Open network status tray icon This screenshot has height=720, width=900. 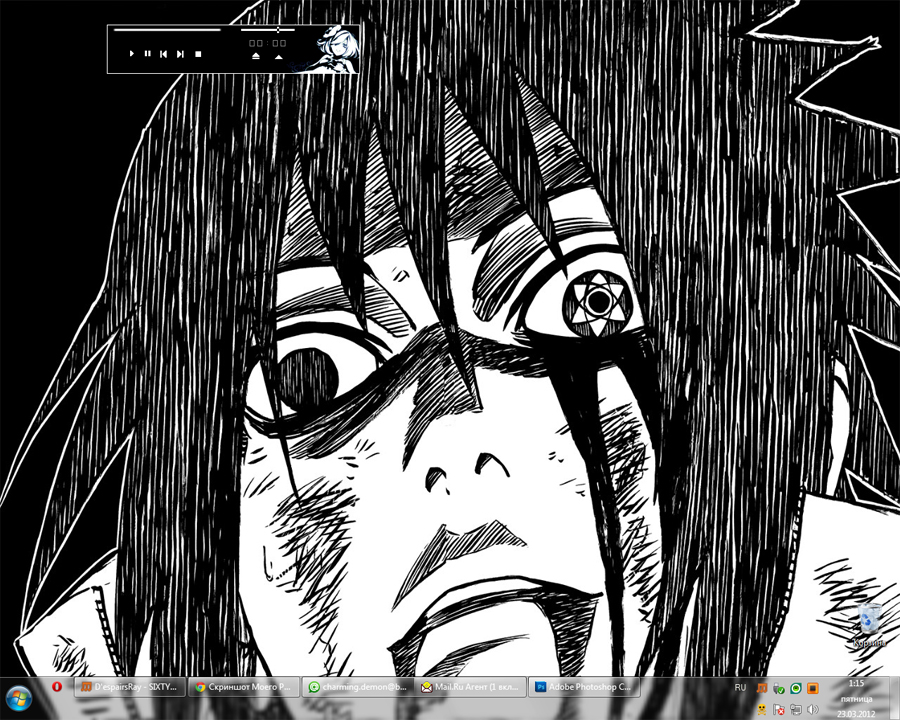(796, 710)
